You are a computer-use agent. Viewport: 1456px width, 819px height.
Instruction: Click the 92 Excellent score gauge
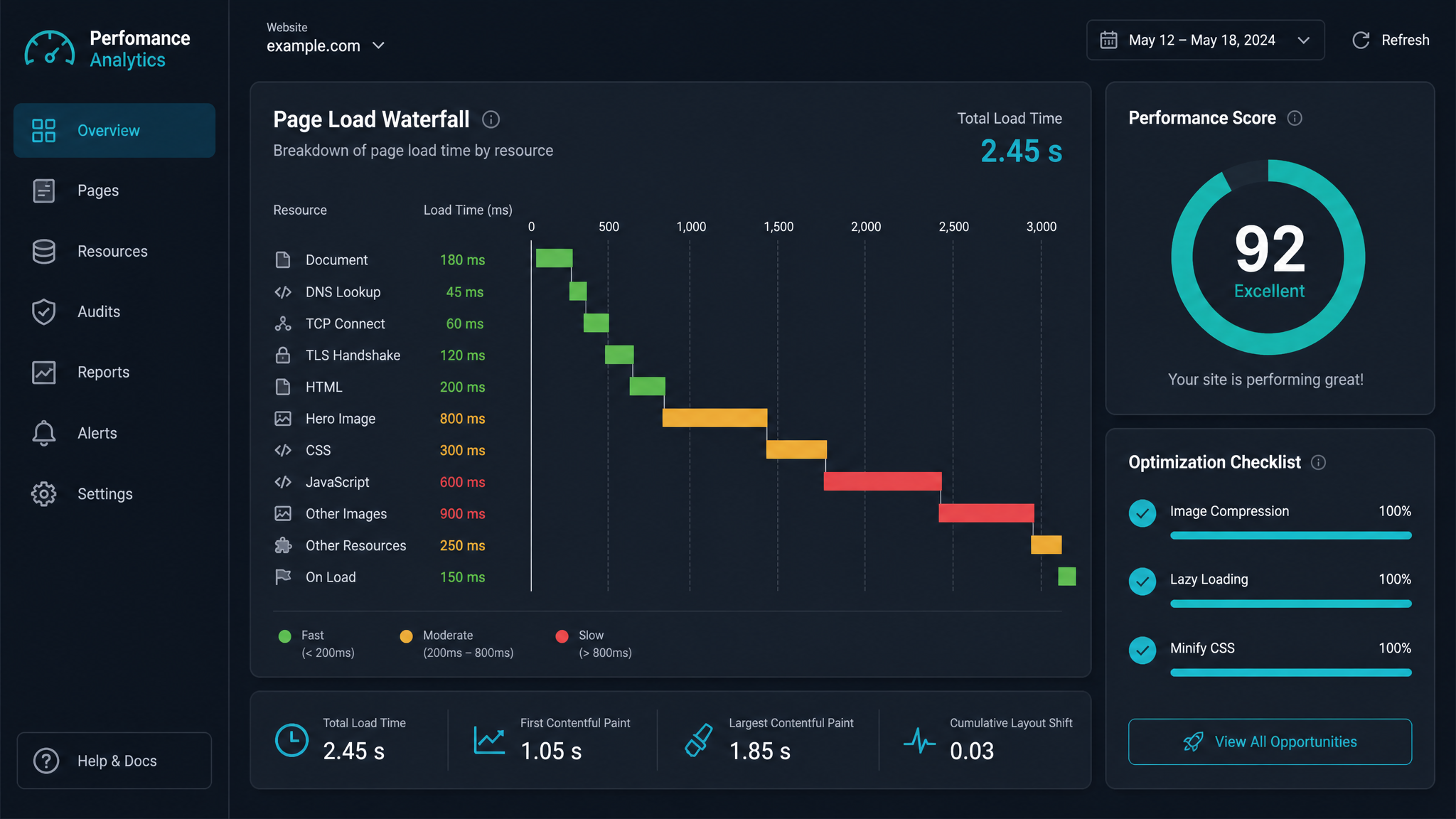click(x=1268, y=257)
